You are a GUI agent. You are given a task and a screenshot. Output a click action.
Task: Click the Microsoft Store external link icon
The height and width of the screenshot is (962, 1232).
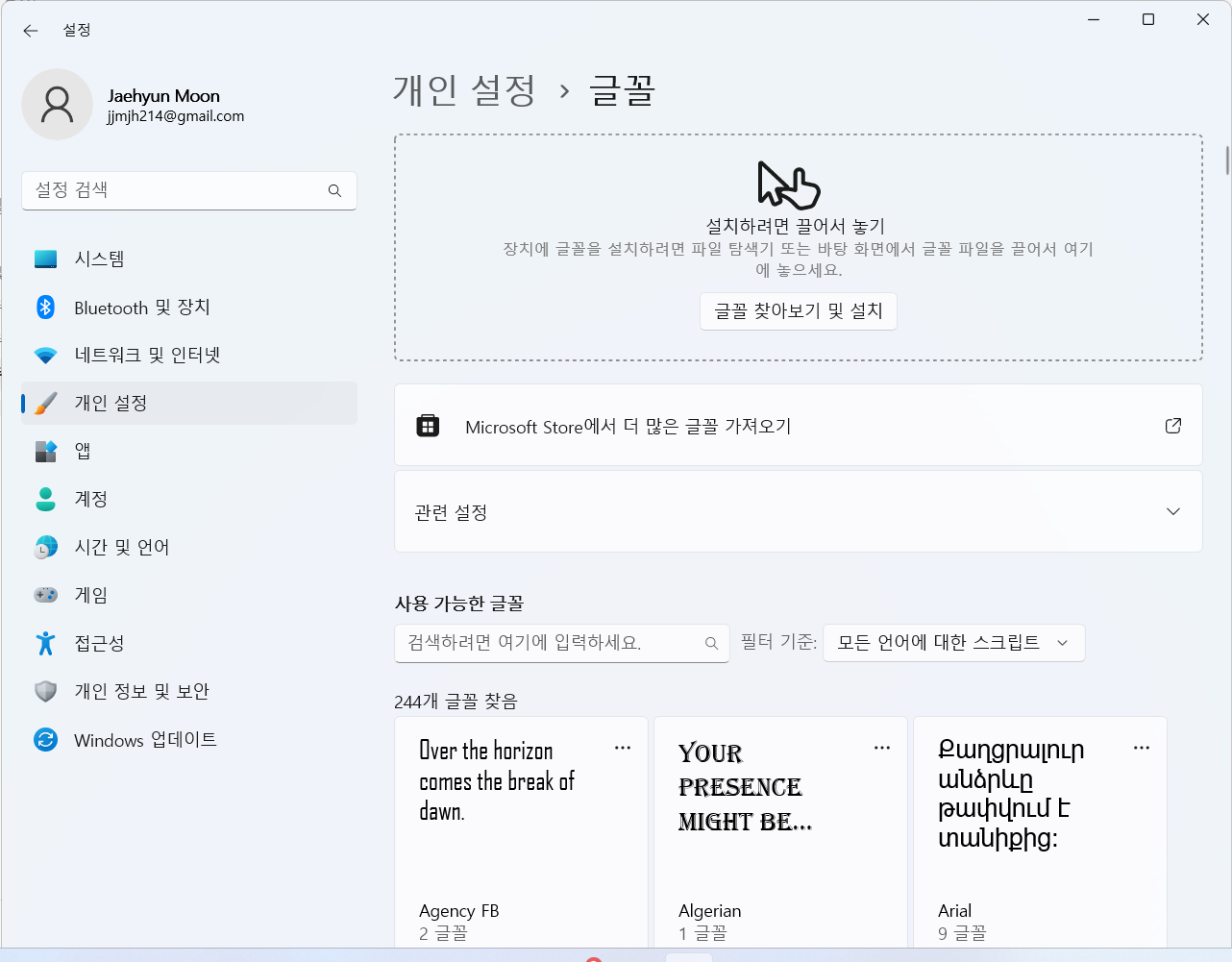(x=1172, y=426)
